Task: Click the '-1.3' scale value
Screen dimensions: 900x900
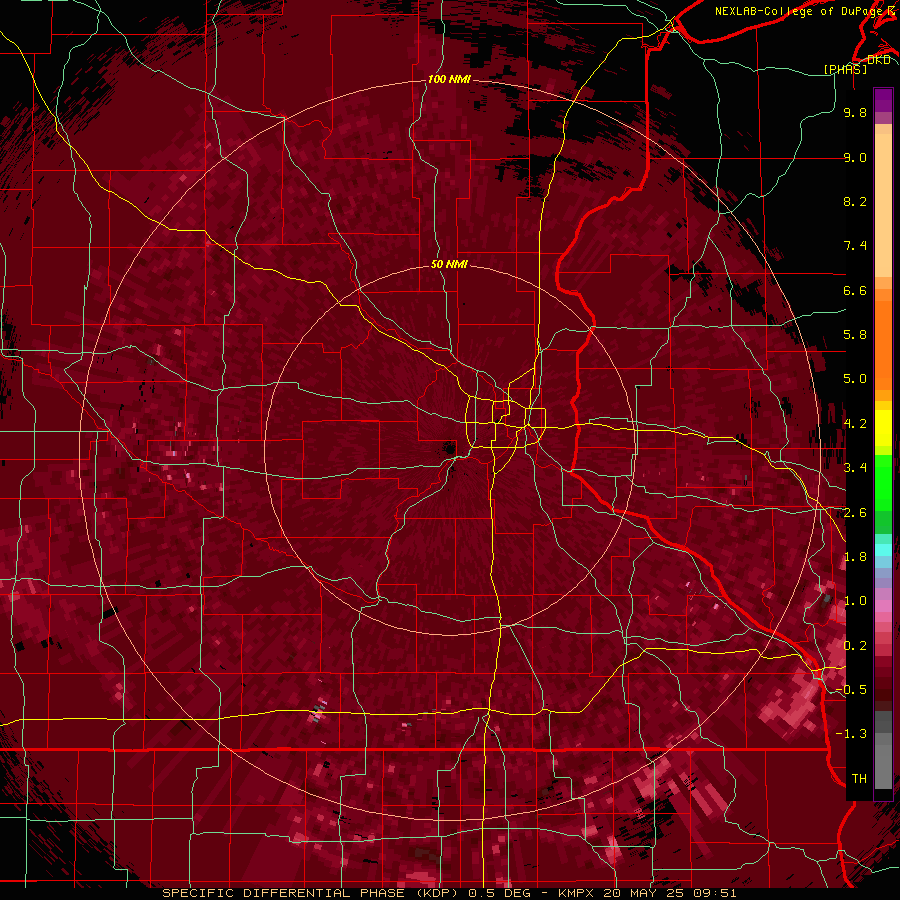Action: [852, 734]
